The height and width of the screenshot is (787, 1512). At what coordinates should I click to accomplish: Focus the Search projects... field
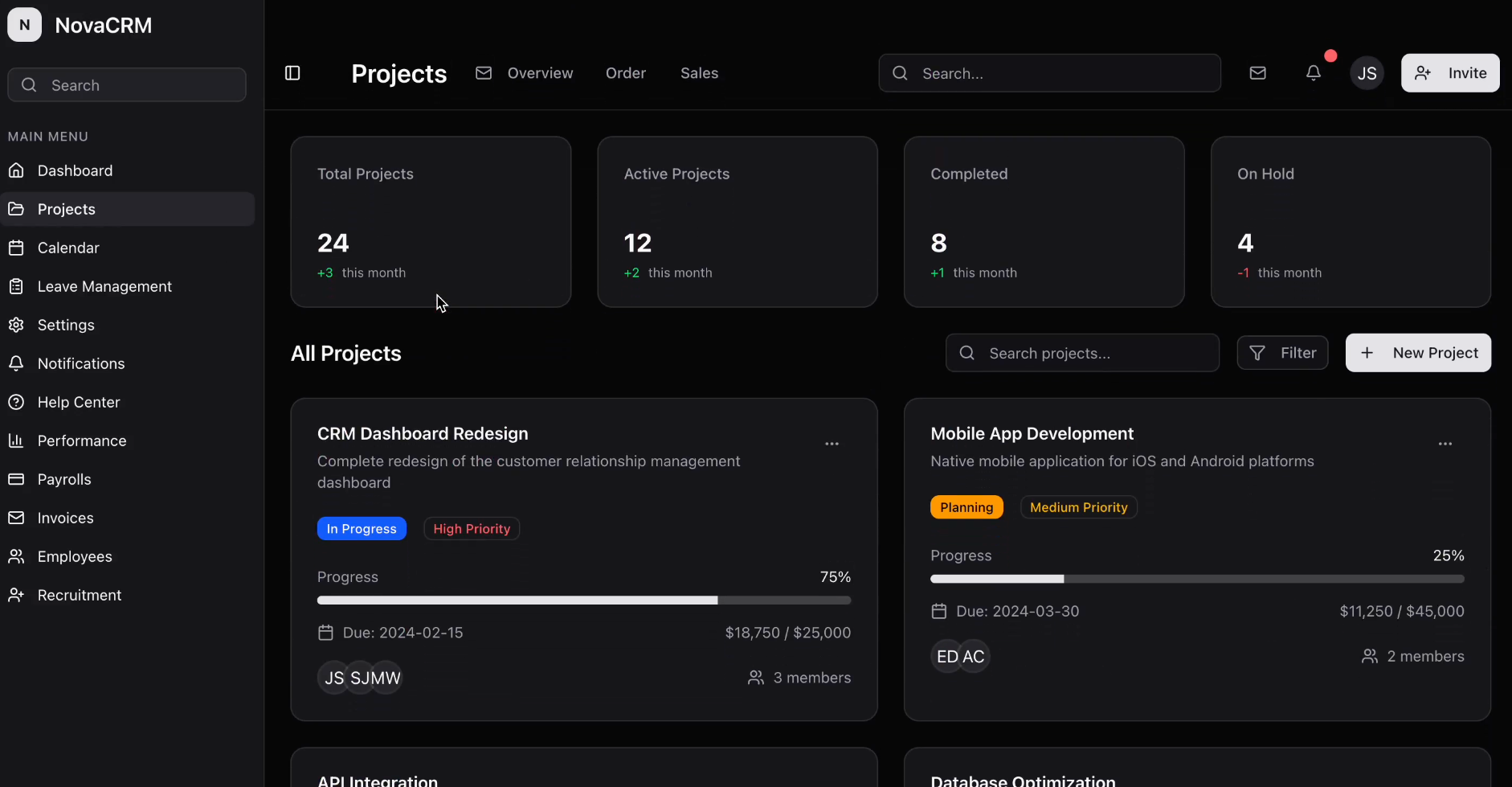[x=1082, y=353]
